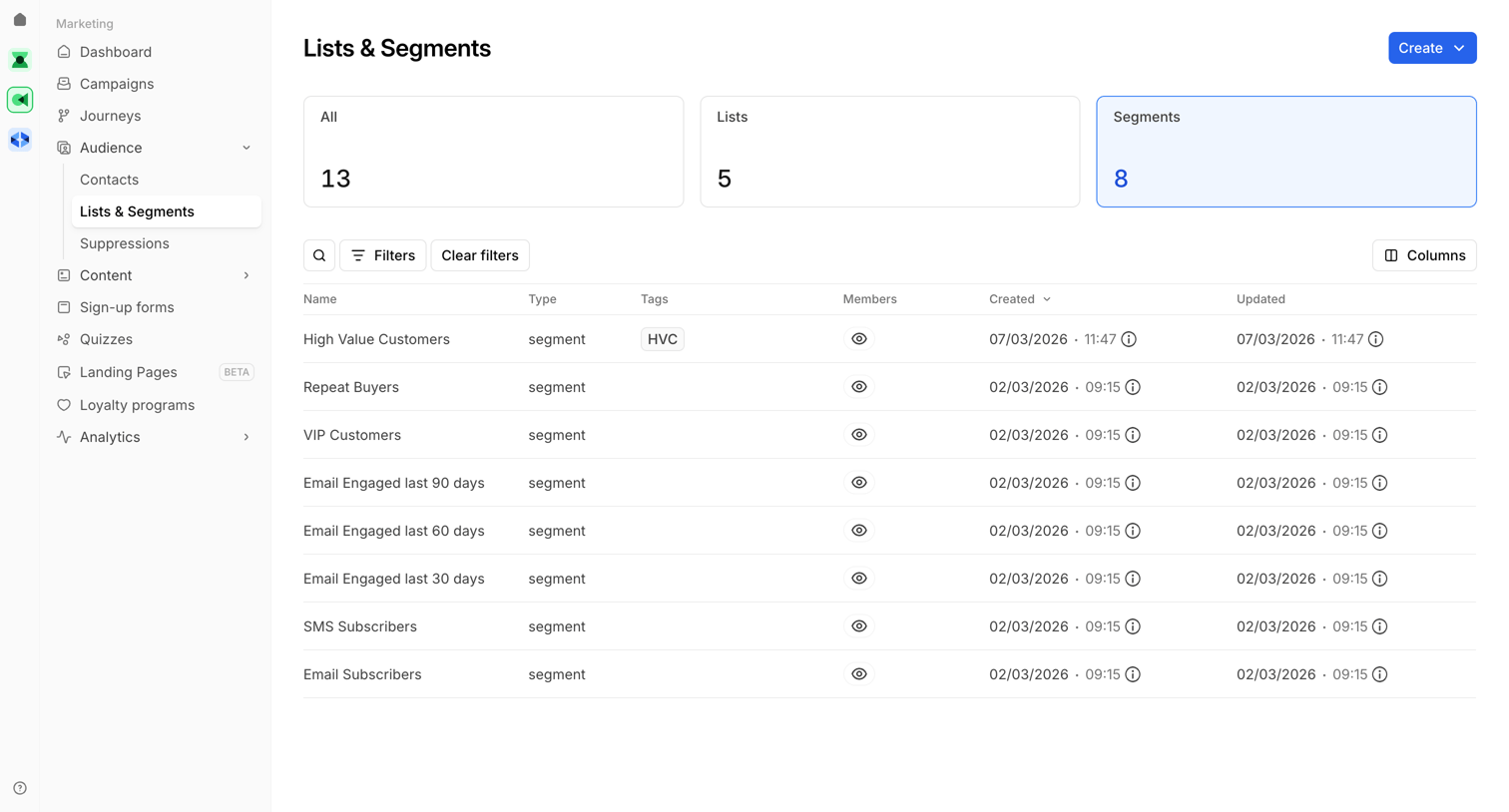
Task: Open the Create dropdown button
Action: click(x=1432, y=48)
